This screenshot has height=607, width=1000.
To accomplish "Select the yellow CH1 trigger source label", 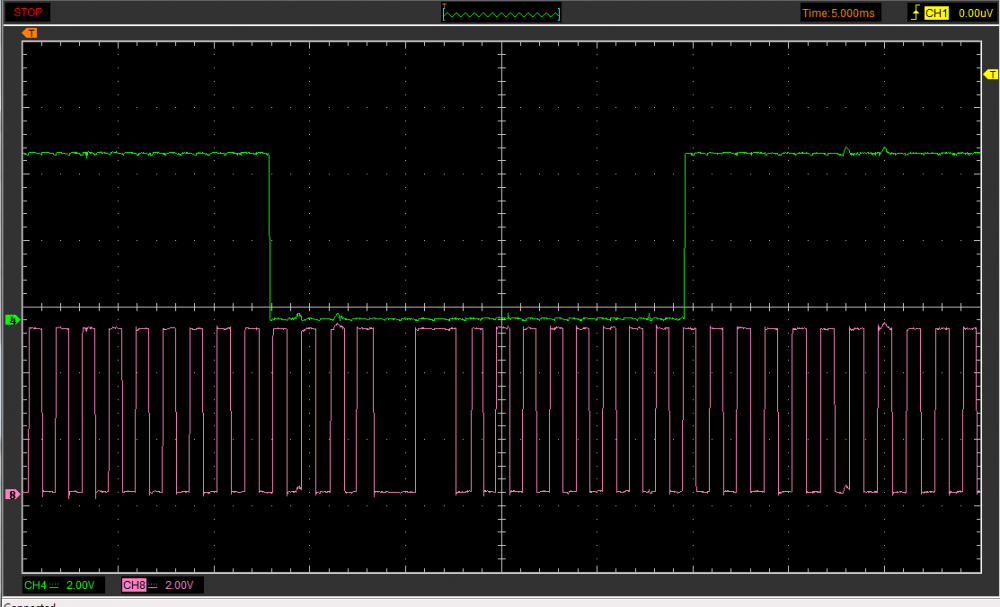I will 936,13.
